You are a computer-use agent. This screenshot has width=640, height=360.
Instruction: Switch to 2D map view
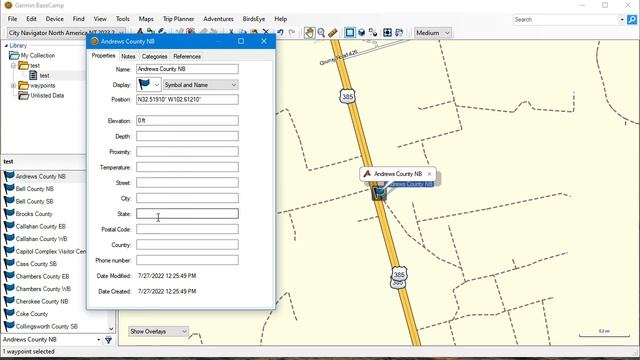point(350,33)
